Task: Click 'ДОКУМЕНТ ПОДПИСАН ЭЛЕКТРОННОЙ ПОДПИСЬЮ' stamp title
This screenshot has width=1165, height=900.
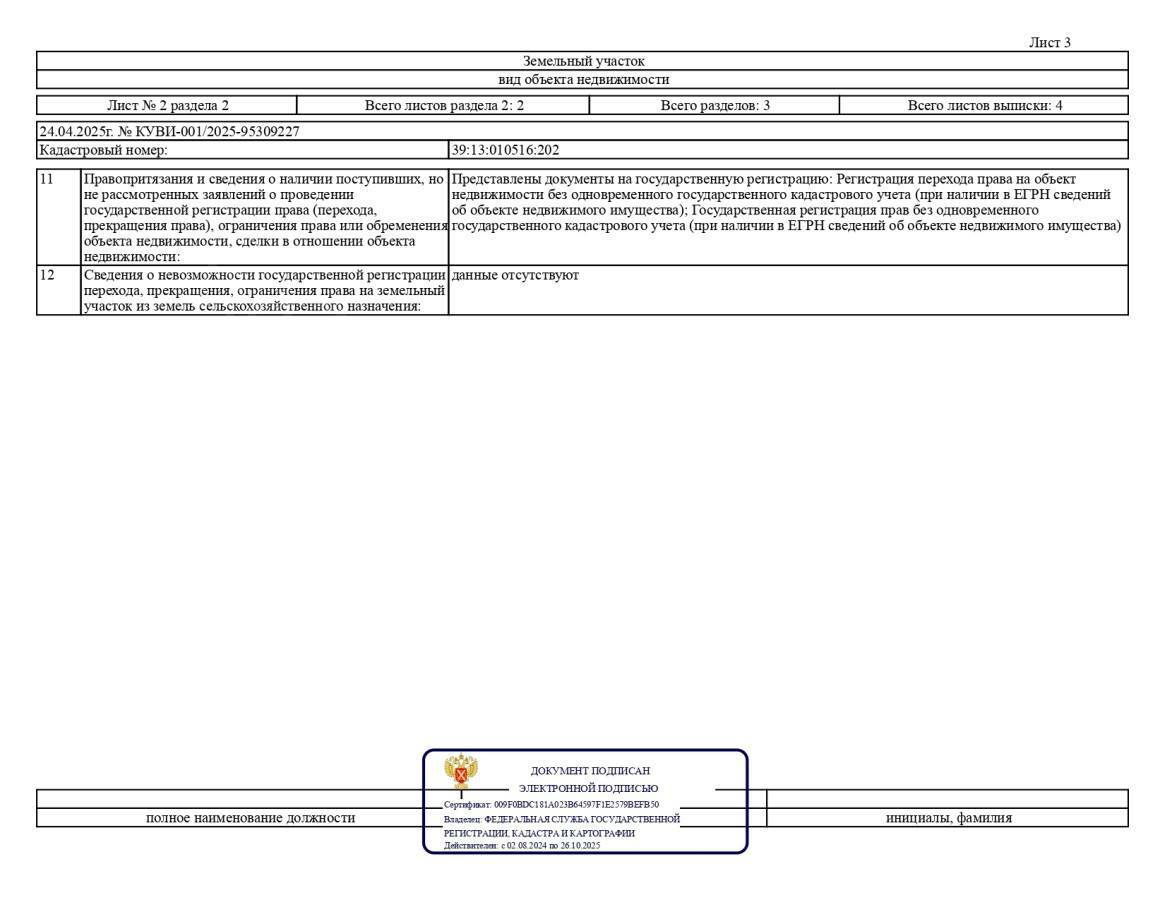Action: pos(589,779)
